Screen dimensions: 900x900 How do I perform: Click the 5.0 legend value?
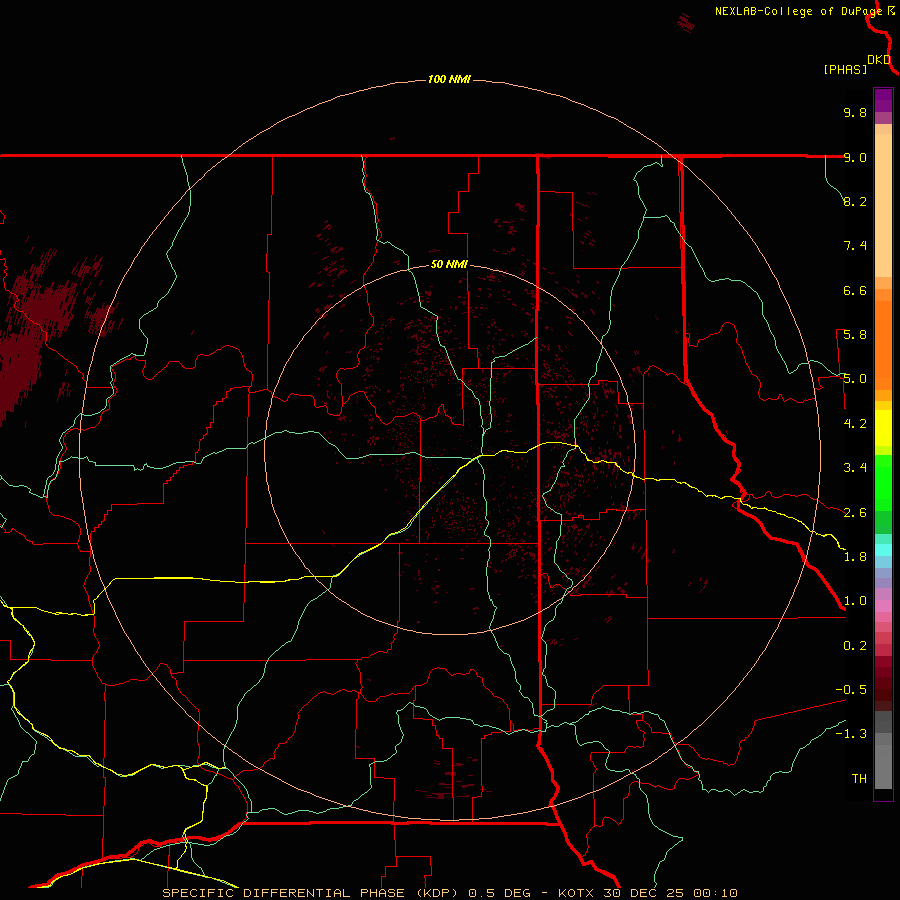pyautogui.click(x=855, y=379)
